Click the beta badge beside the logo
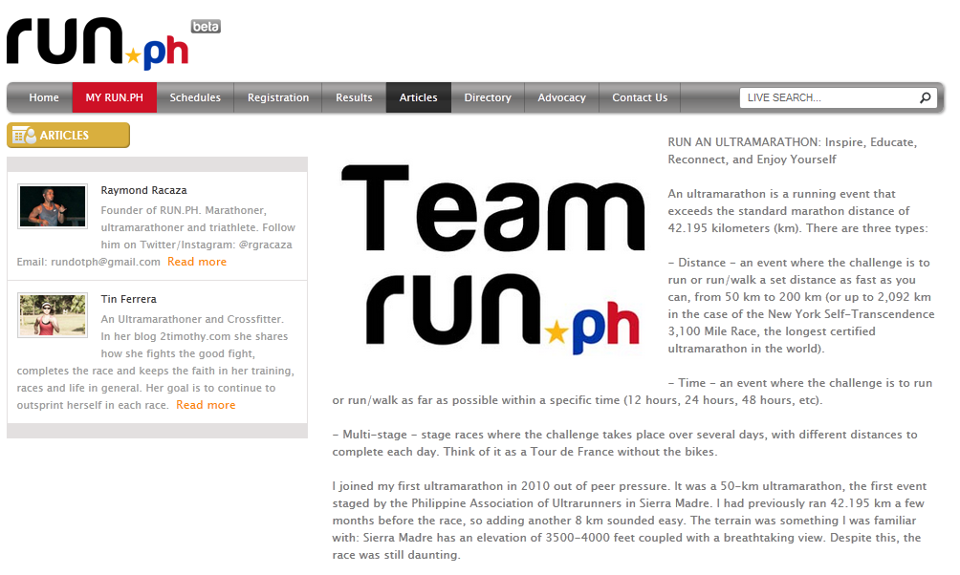This screenshot has height=575, width=960. point(205,26)
